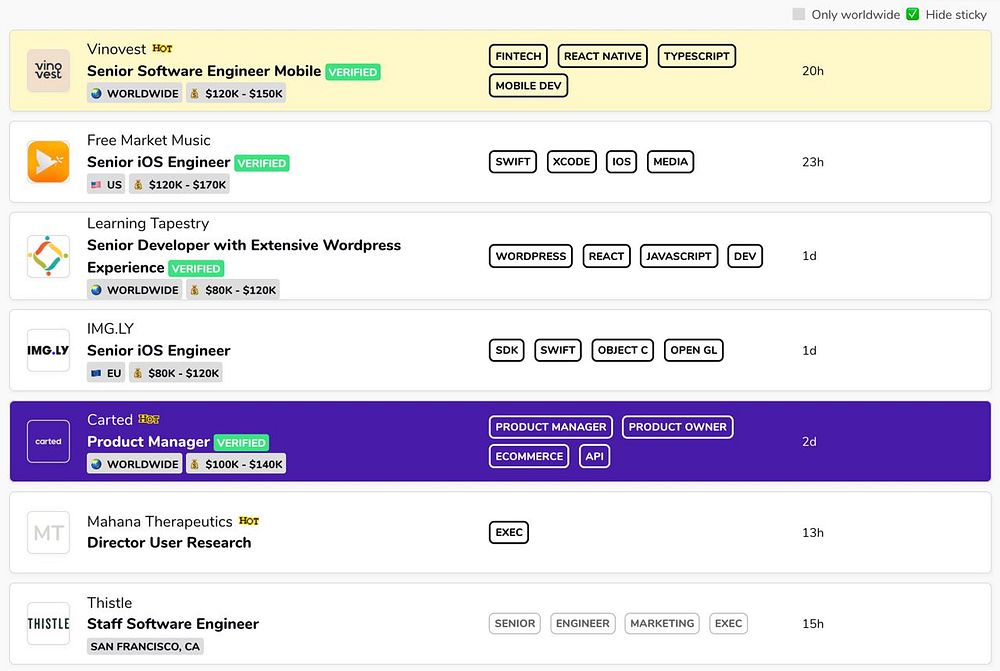Filter by the FINTECH tag
Viewport: 1000px width, 671px height.
(518, 56)
